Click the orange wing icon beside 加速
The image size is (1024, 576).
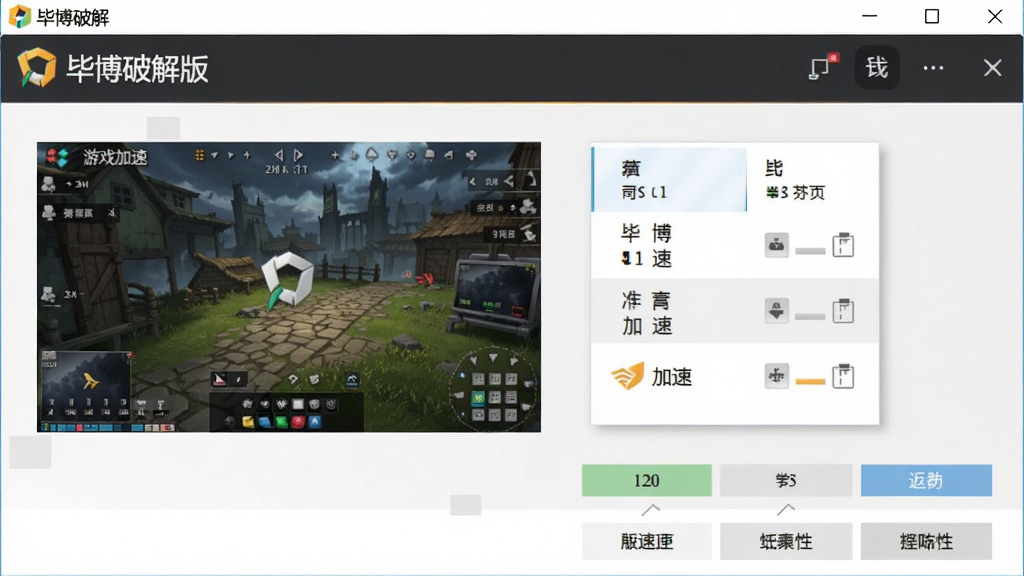tap(628, 376)
